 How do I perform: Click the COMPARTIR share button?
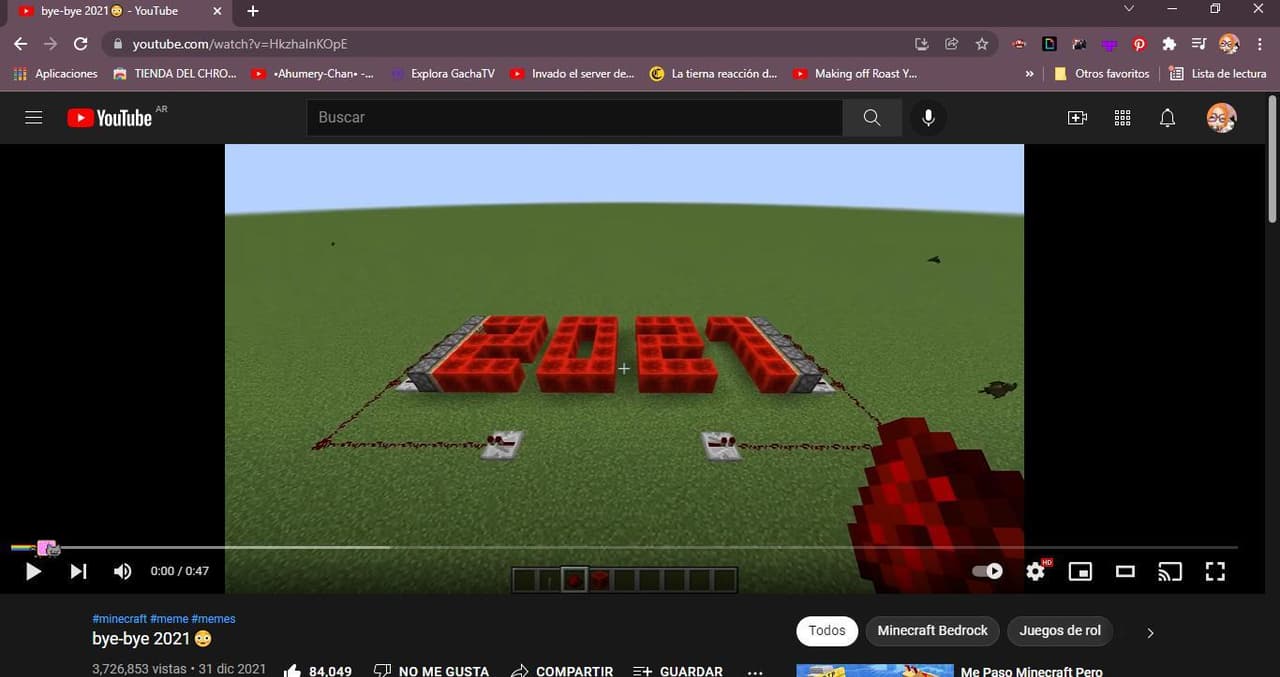point(562,671)
